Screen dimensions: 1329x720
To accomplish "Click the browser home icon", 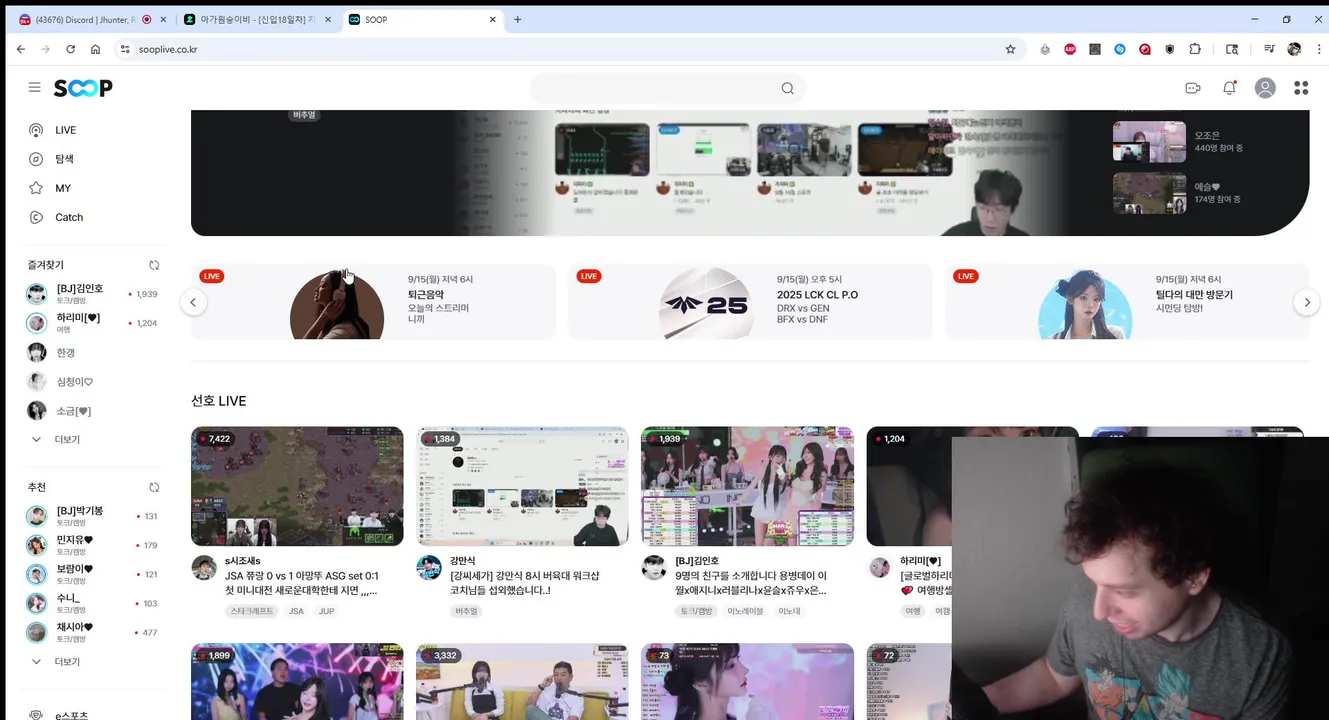I will [95, 49].
